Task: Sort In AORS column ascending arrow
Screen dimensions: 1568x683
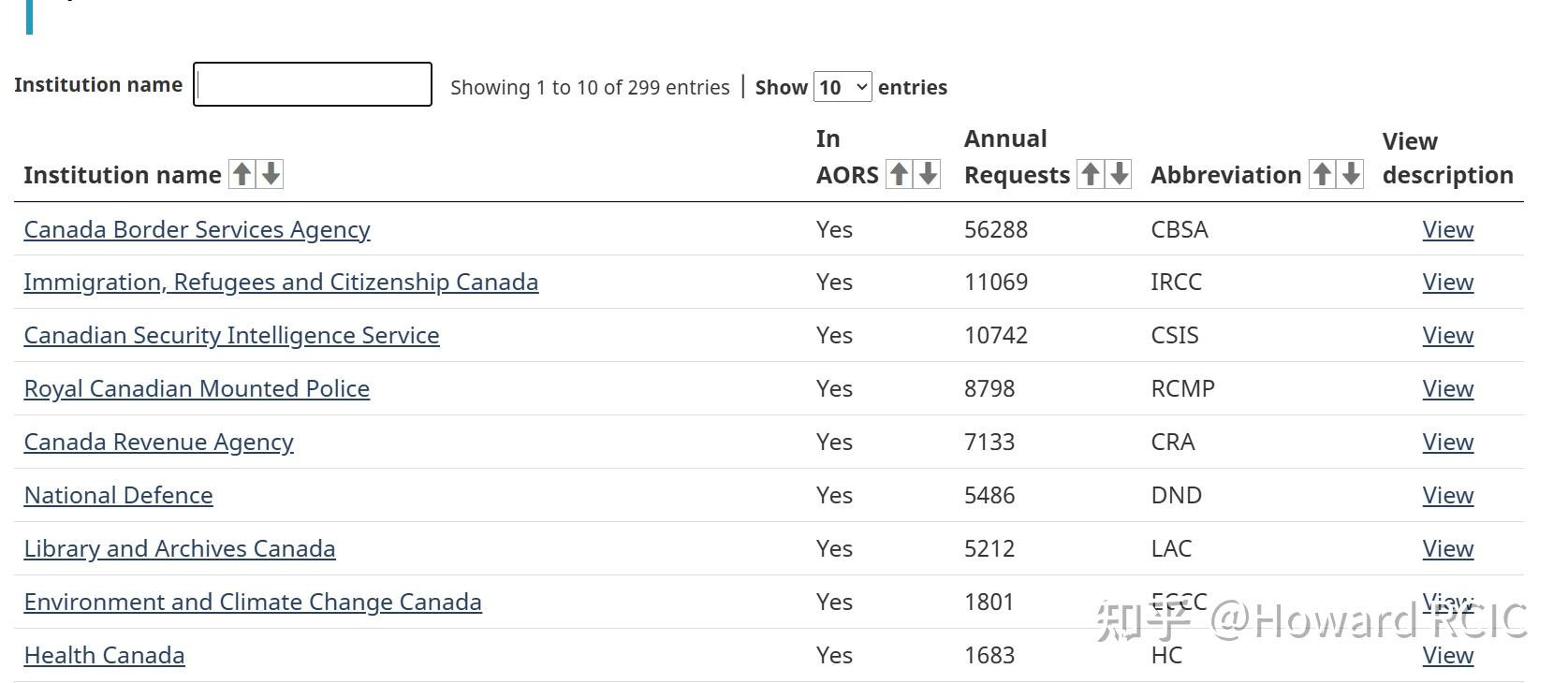Action: click(x=899, y=174)
